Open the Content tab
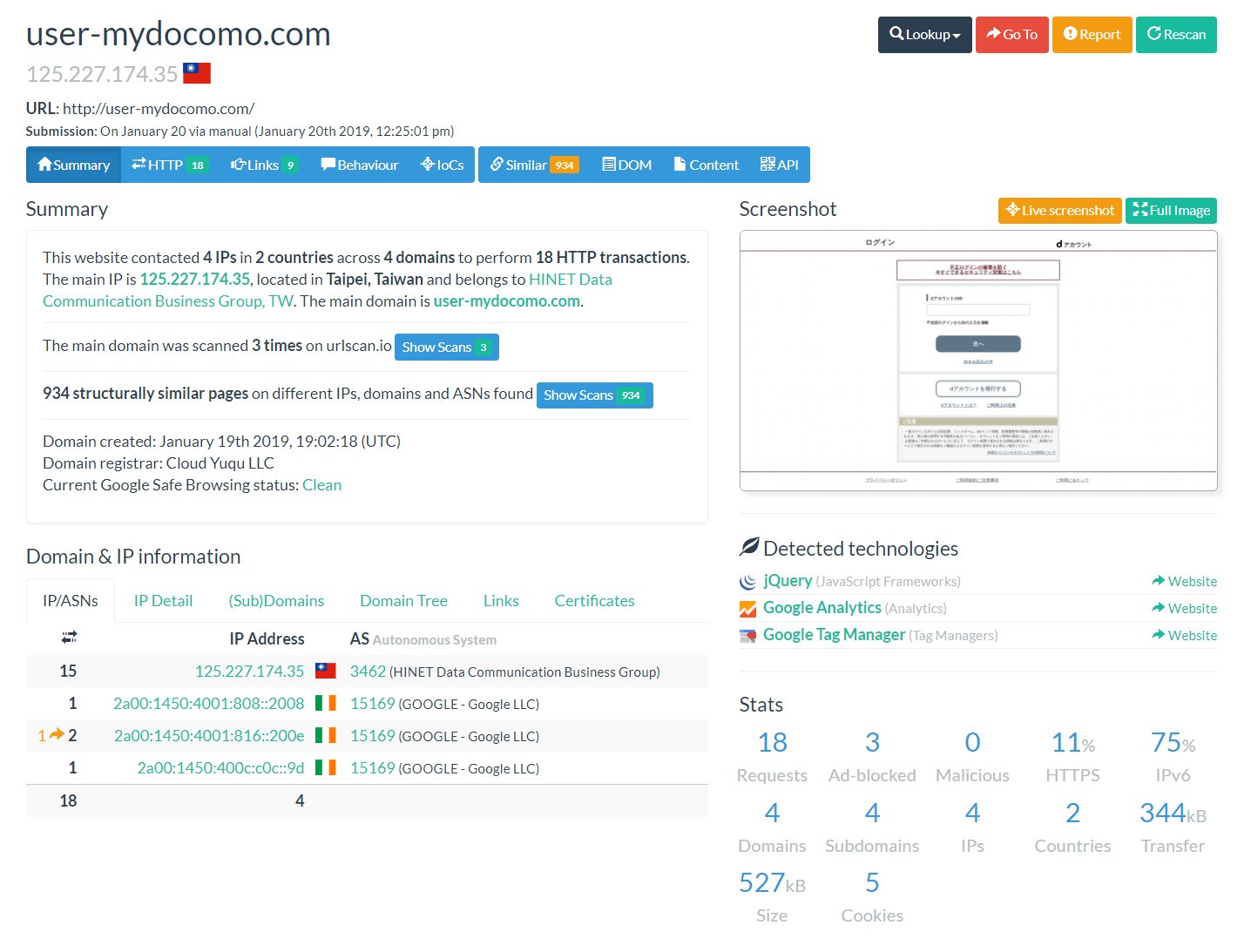Viewport: 1251px width, 952px height. [706, 165]
